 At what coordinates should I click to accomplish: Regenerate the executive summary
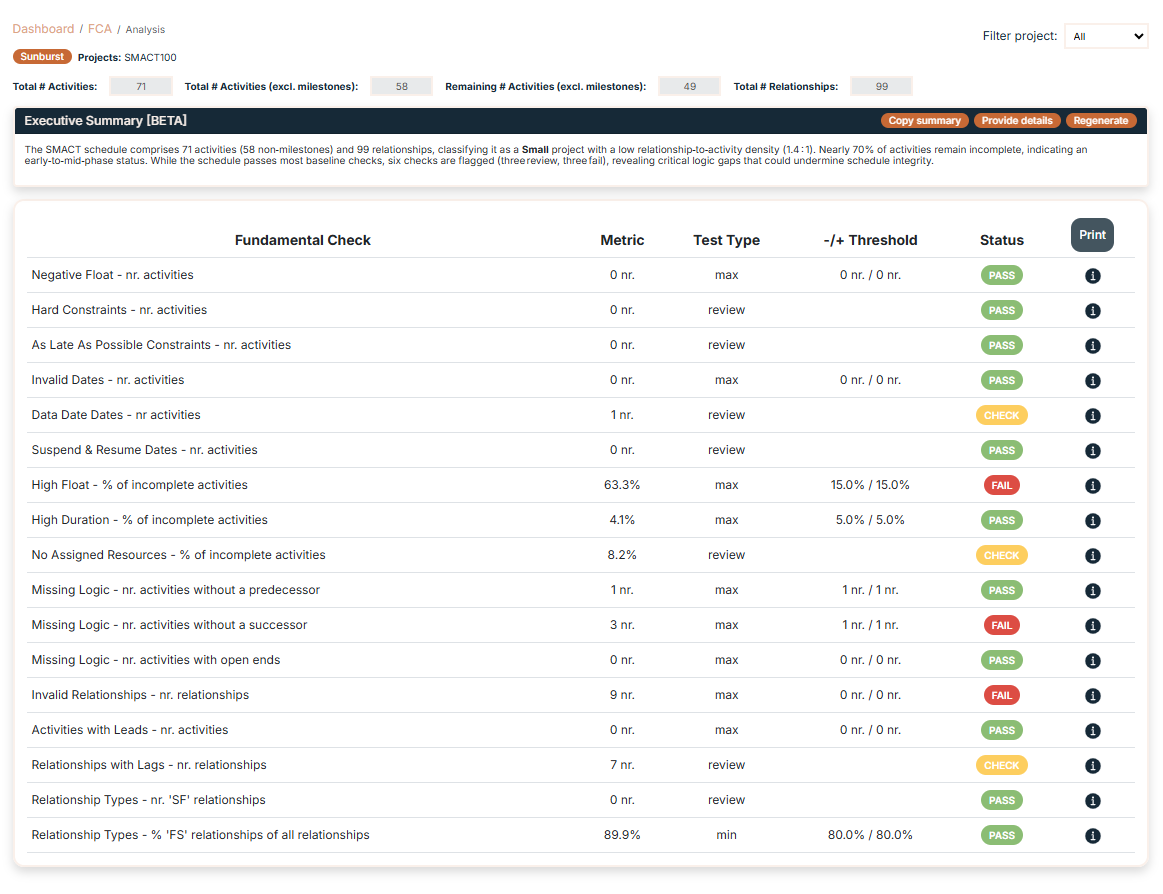point(1100,120)
